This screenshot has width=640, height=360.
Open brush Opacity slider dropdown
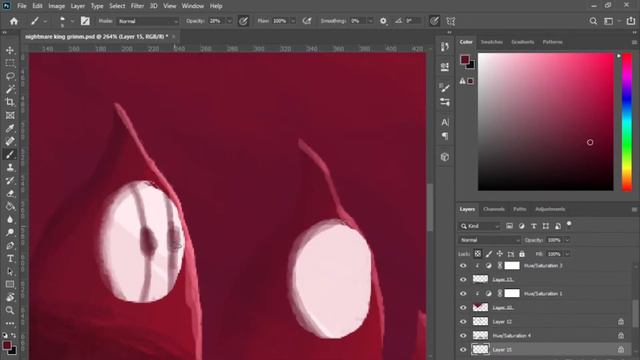(x=229, y=21)
